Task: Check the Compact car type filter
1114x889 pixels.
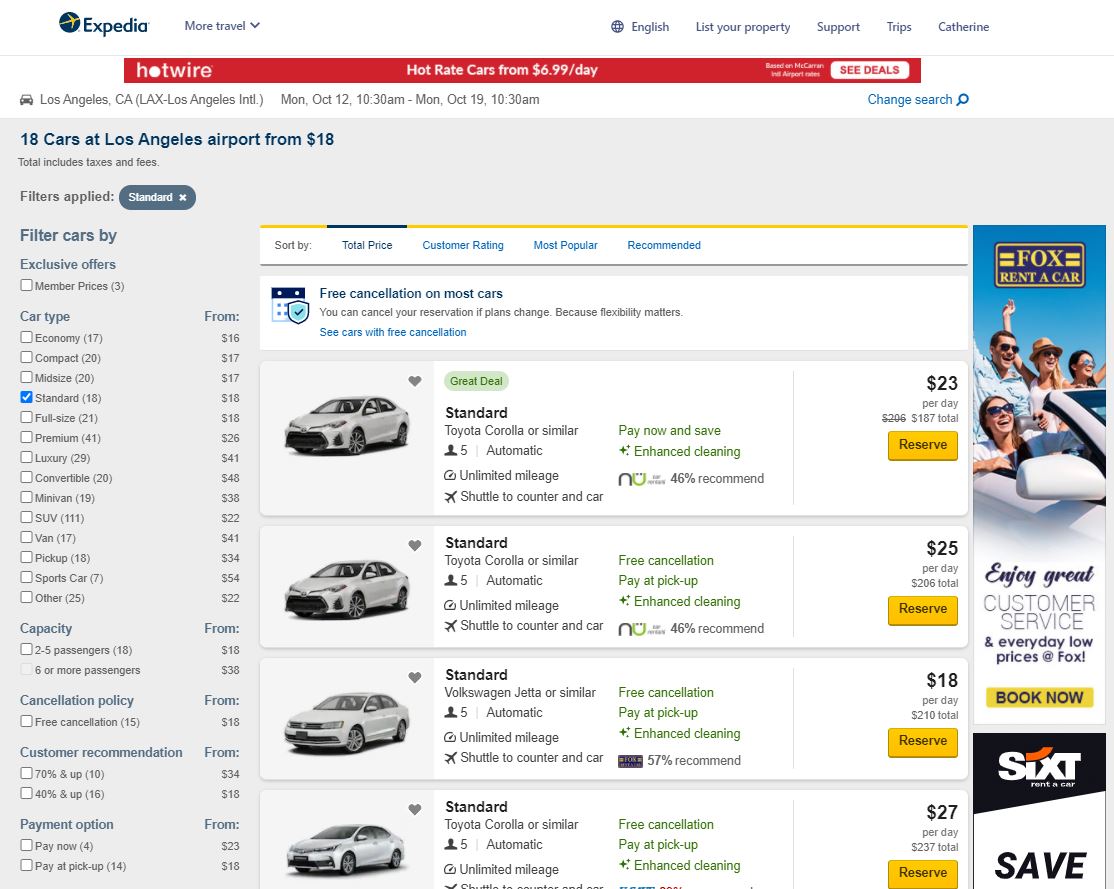Action: 26,357
